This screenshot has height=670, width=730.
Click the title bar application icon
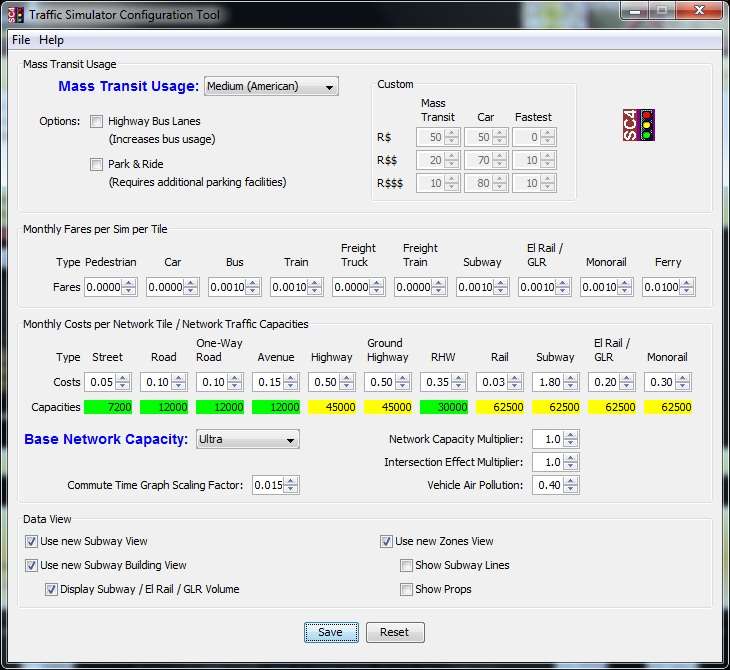point(15,15)
